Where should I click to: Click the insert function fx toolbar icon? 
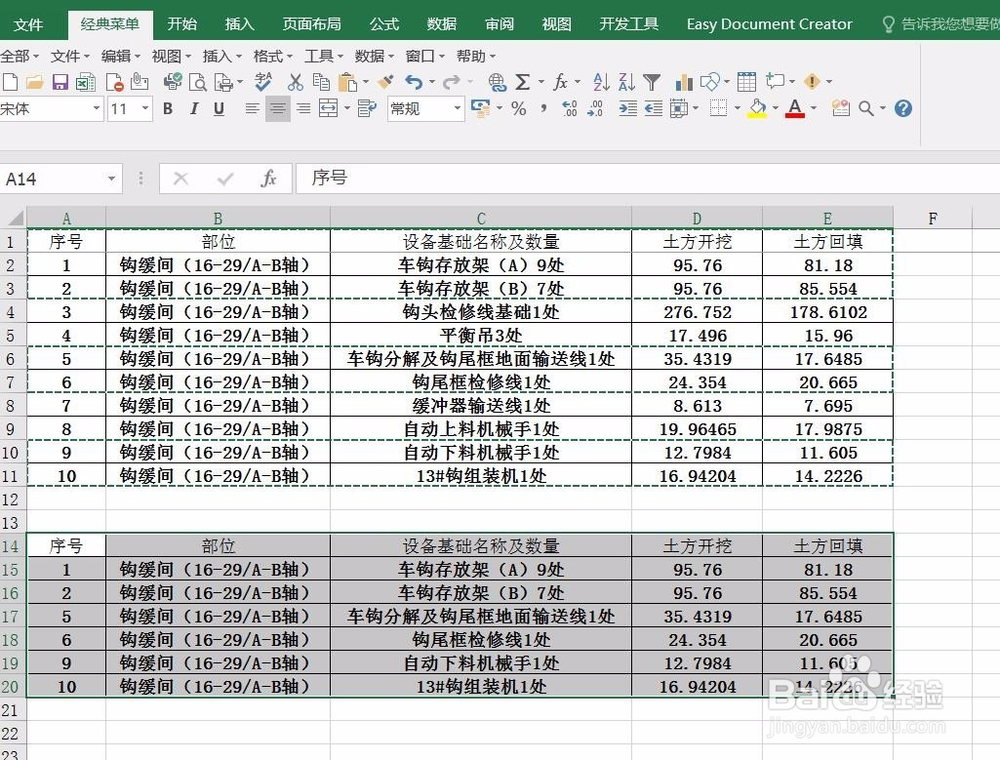(x=560, y=82)
